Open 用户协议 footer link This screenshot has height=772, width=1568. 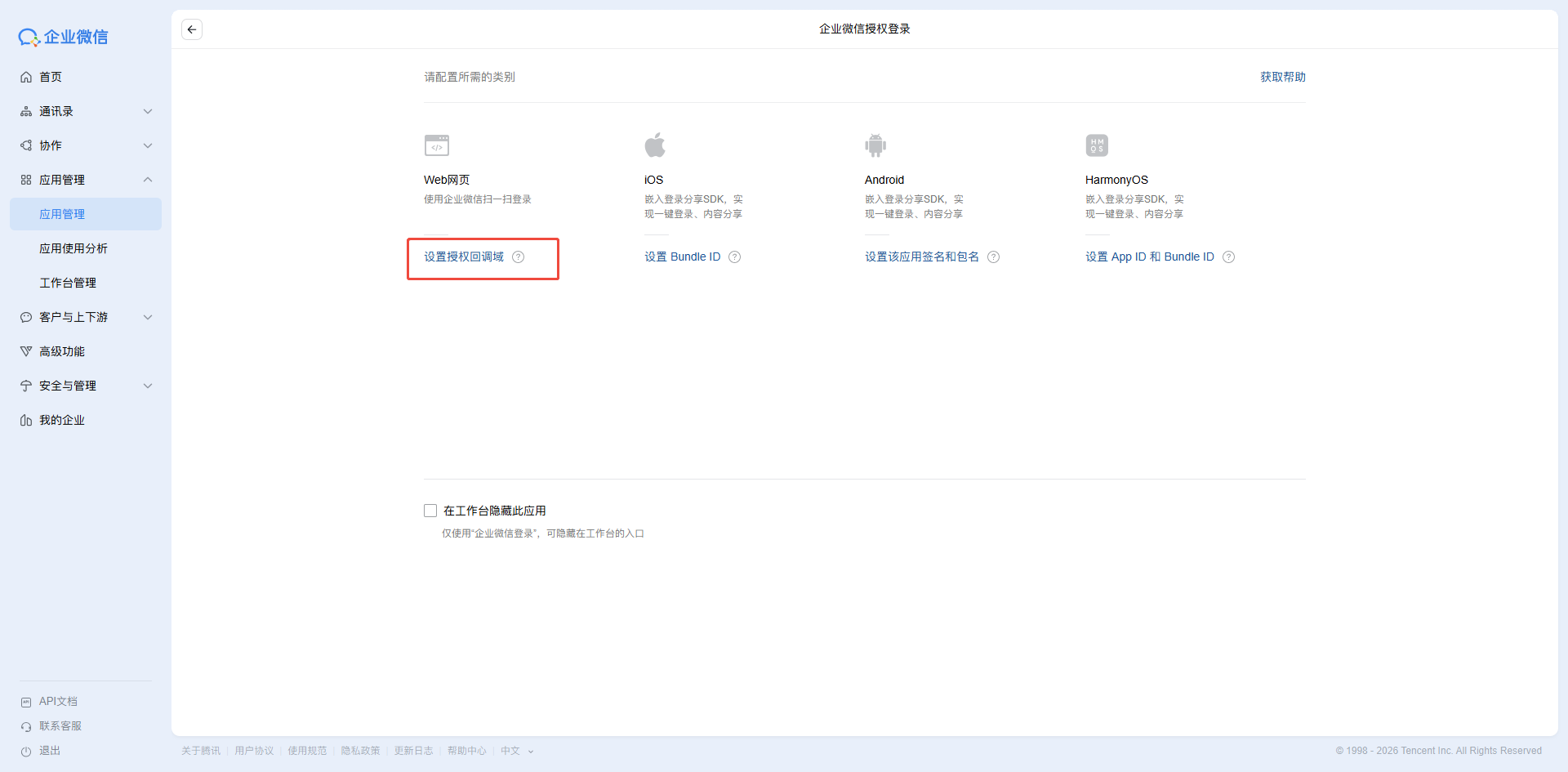click(254, 751)
